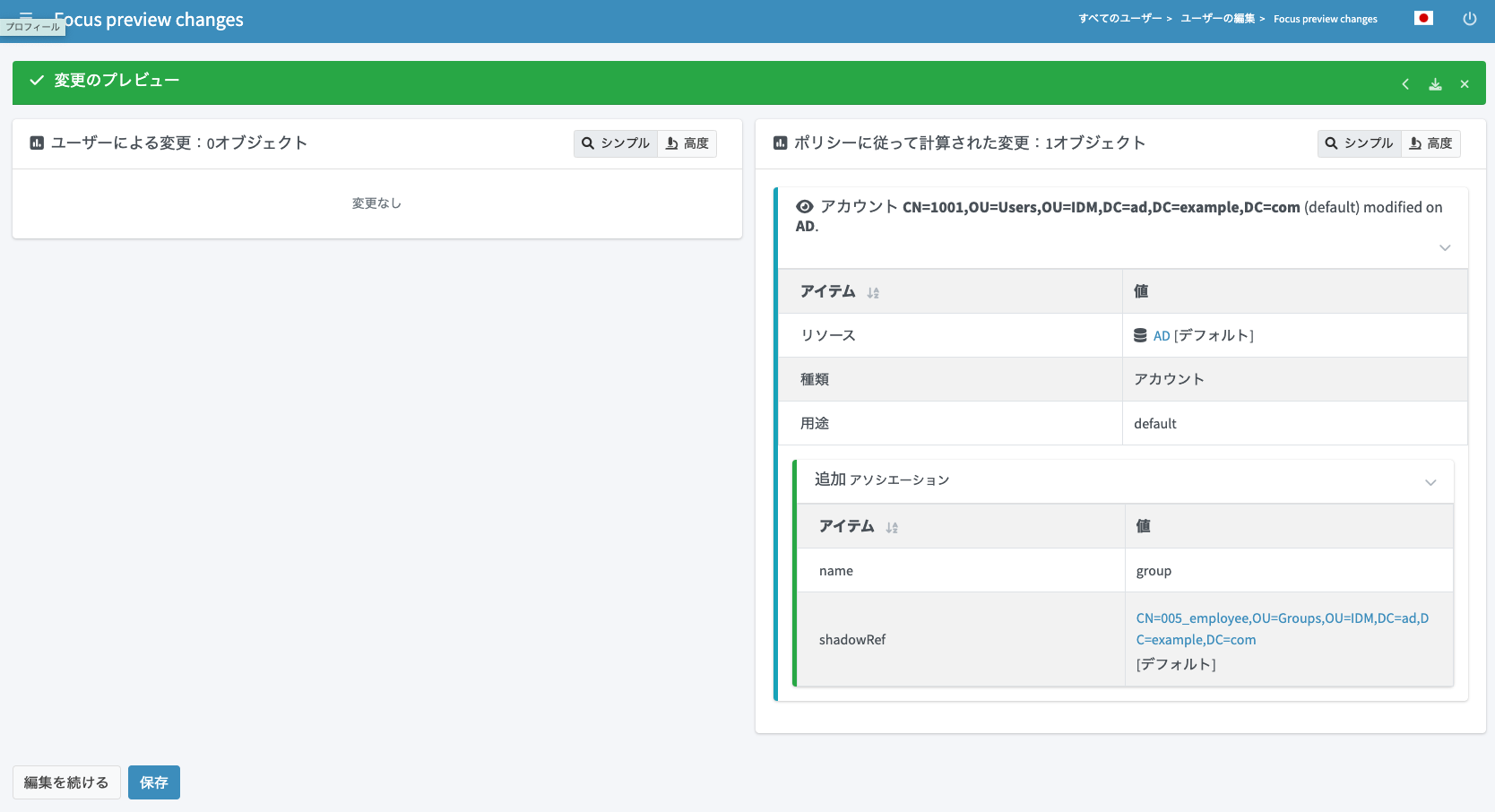Screen dimensions: 1495x812
Task: Click the Focus preview changes page title
Action: (x=149, y=20)
